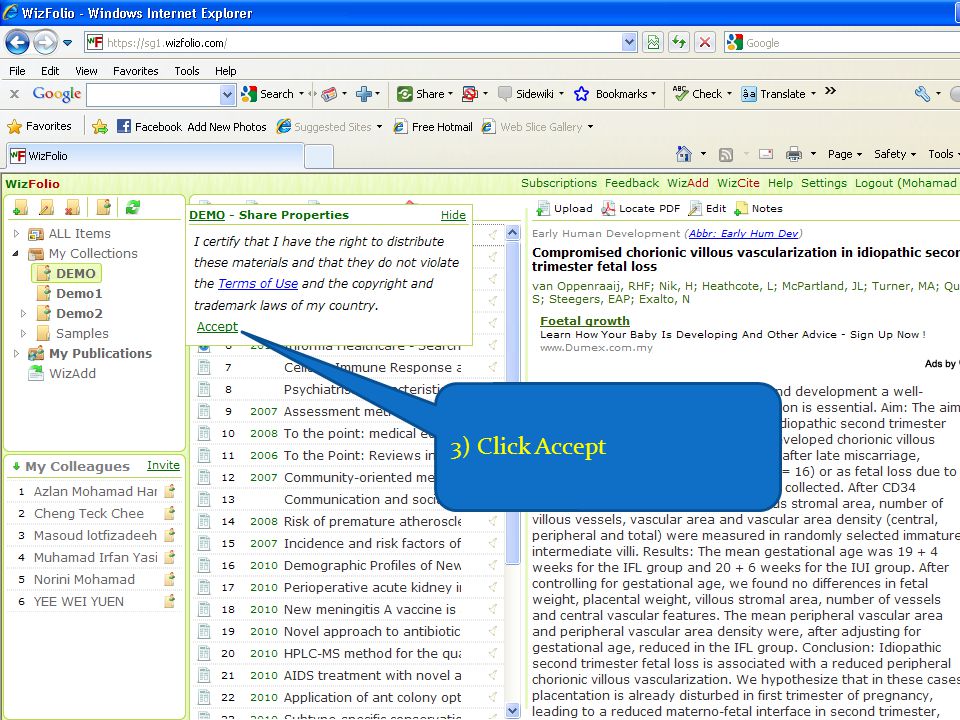Click the rename collection pencil folder icon
The width and height of the screenshot is (960, 720).
47,208
